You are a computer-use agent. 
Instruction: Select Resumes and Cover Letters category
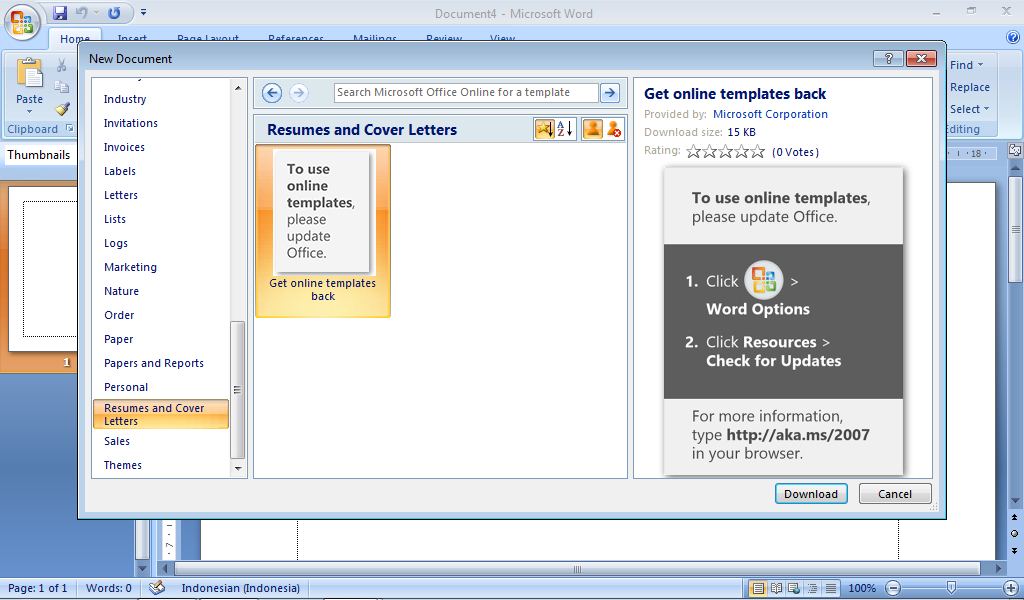coord(161,414)
